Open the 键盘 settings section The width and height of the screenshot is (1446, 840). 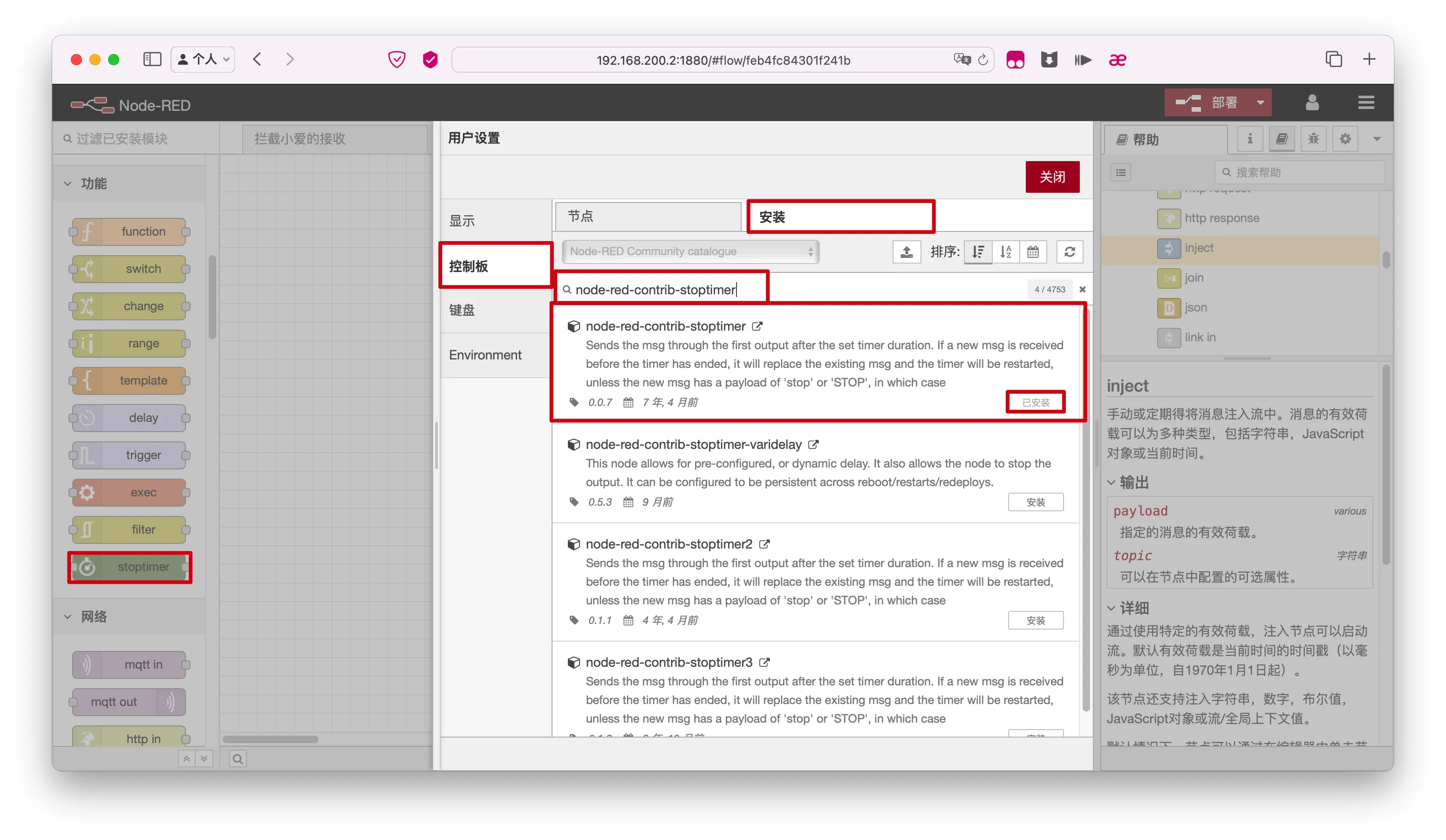click(x=495, y=310)
